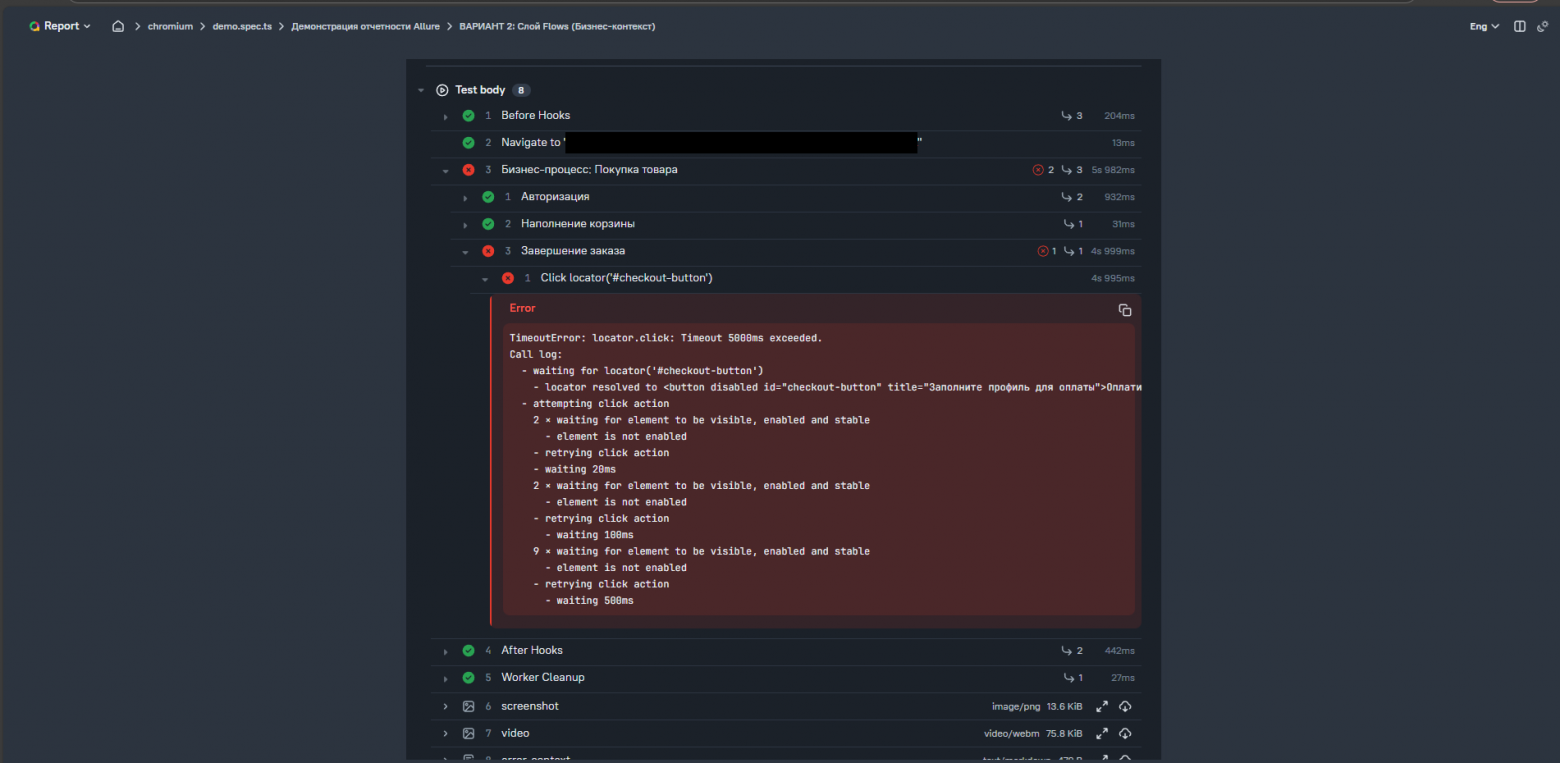Viewport: 1560px width, 763px height.
Task: Expand the video attachment row
Action: point(446,733)
